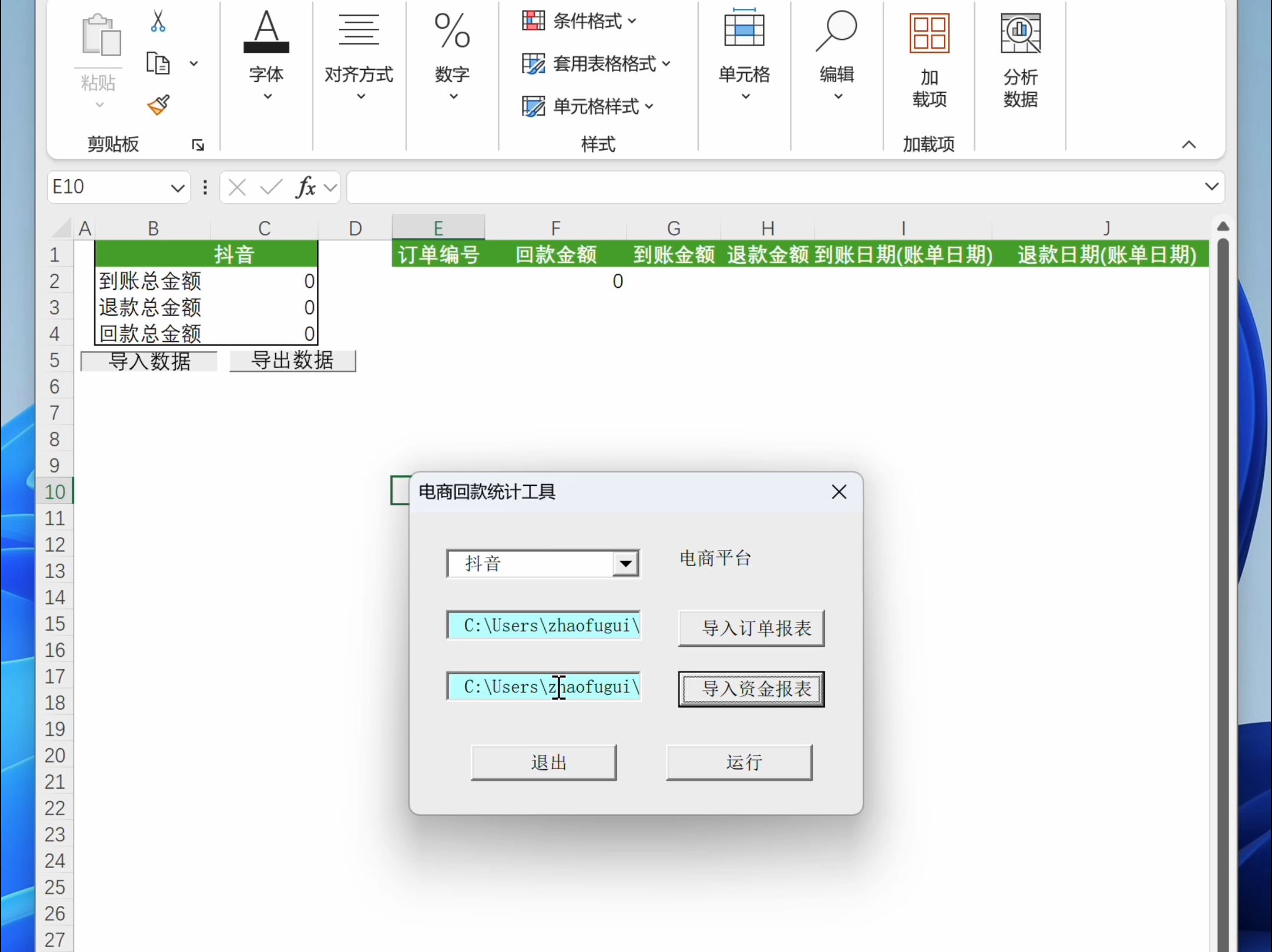The width and height of the screenshot is (1272, 952).
Task: Open Conditional Formatting (条件格式) menu
Action: [x=580, y=21]
